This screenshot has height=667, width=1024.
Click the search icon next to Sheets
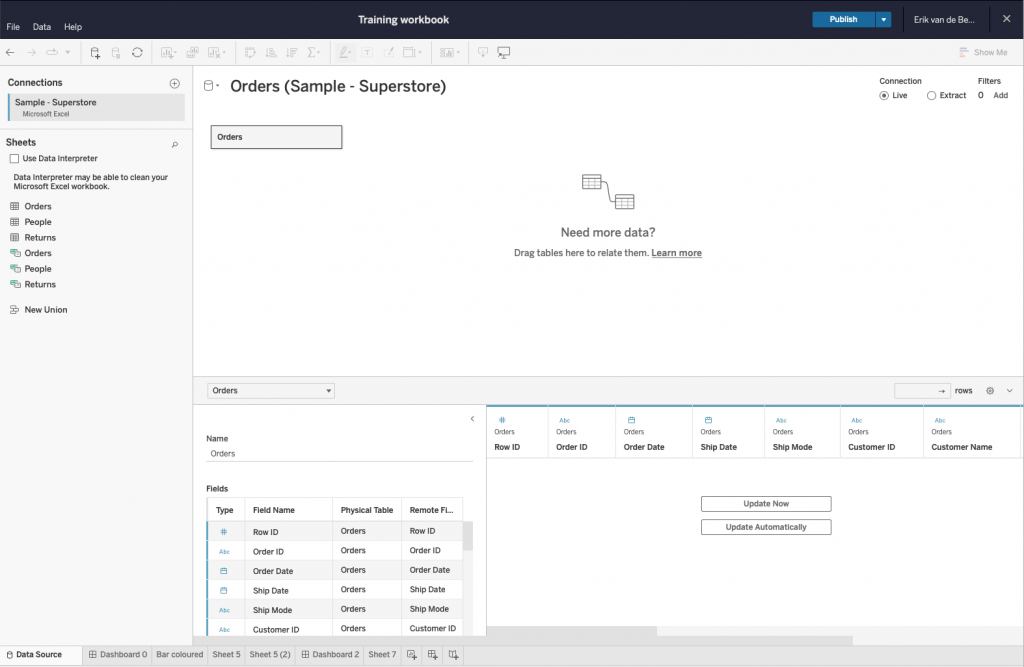[174, 144]
